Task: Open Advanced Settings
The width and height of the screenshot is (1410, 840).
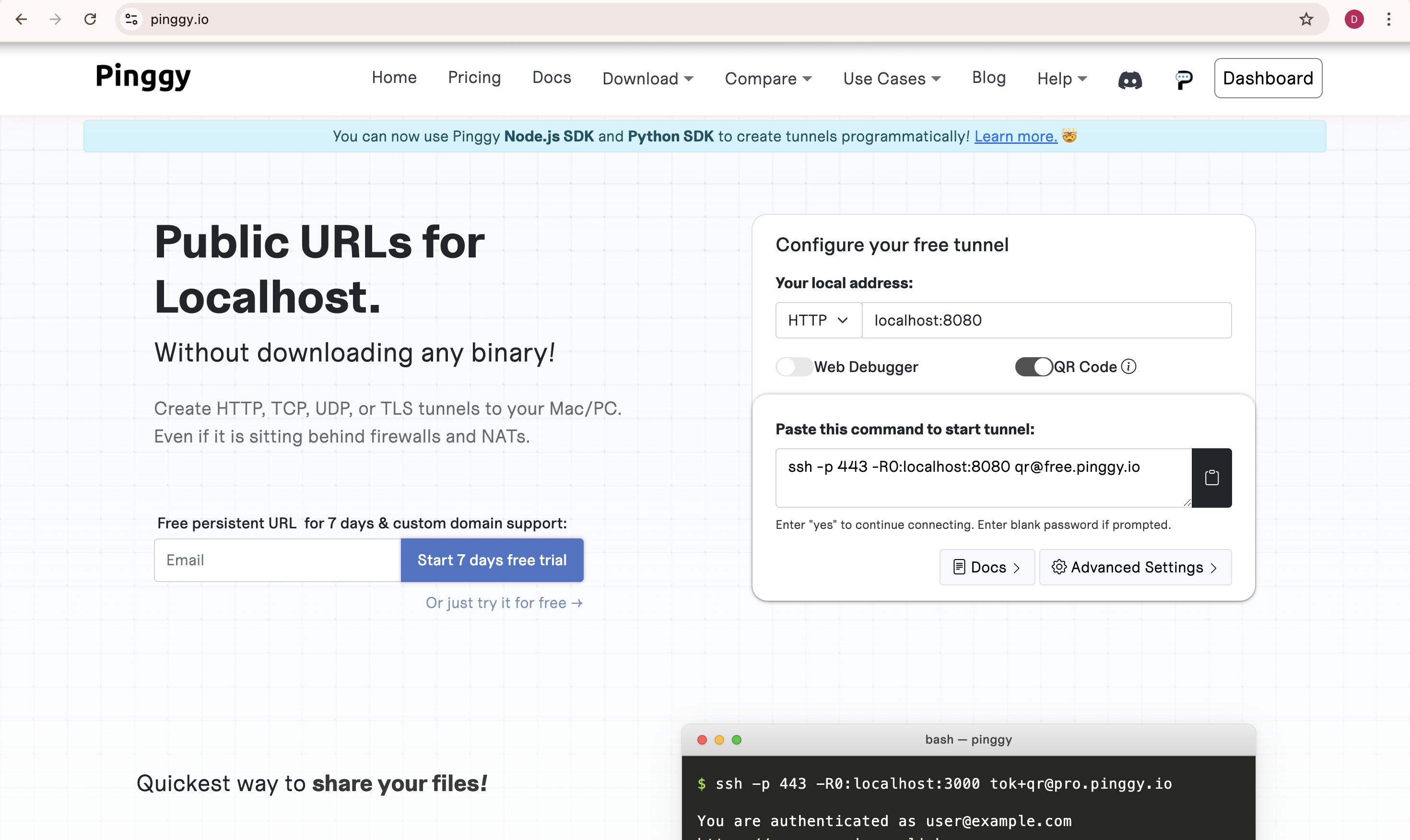Action: tap(1135, 567)
